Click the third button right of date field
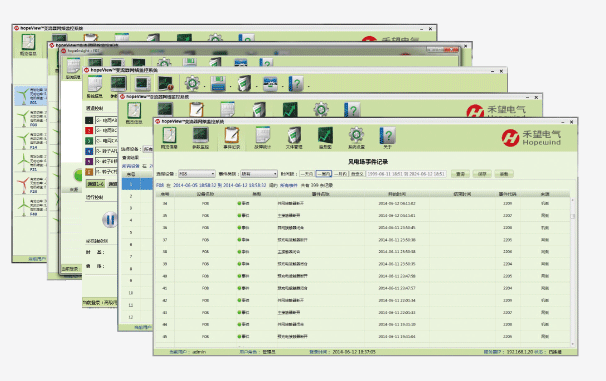The height and width of the screenshot is (381, 606). [x=504, y=174]
